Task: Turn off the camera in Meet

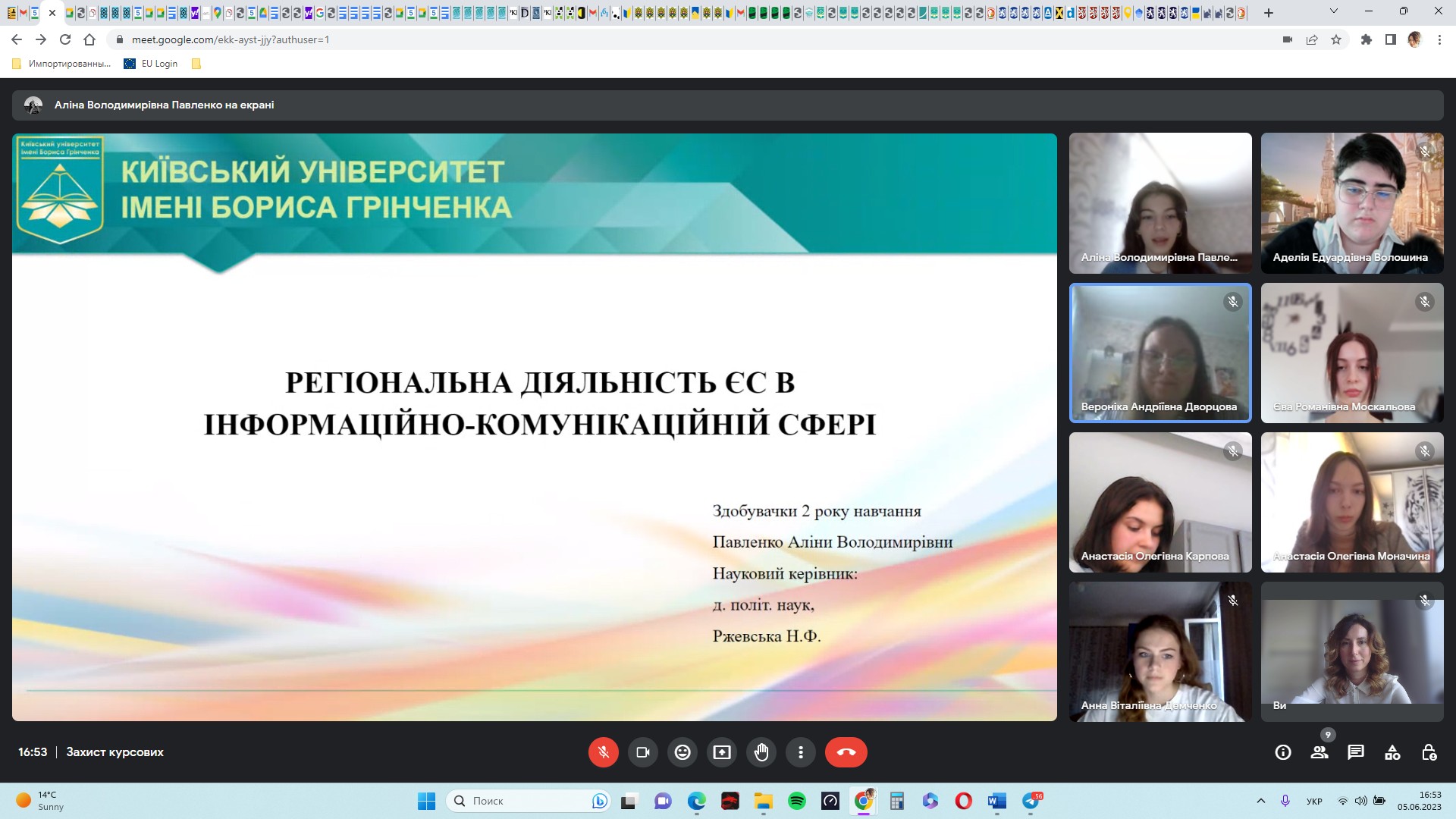Action: tap(643, 752)
